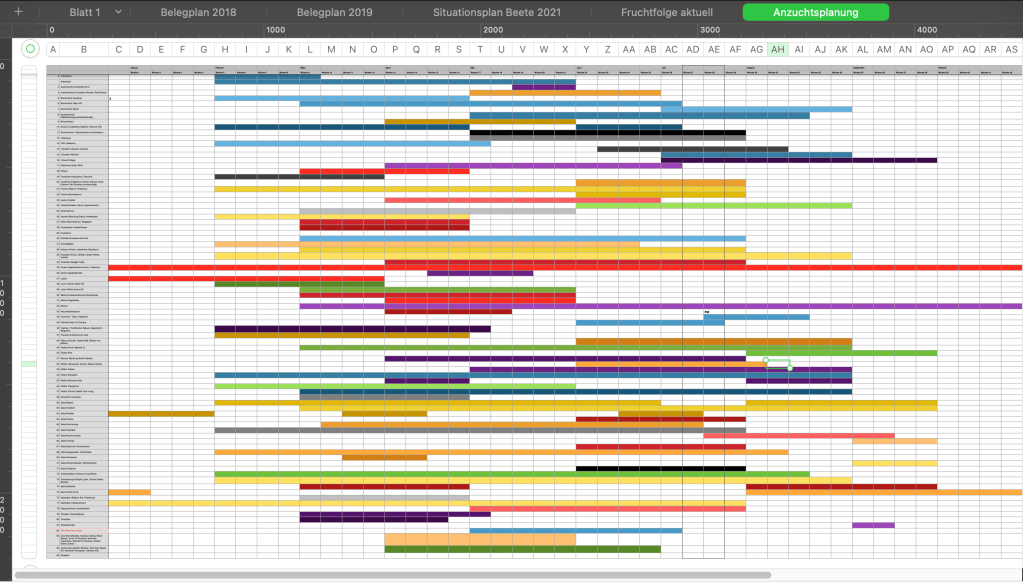Select column A header
The height and width of the screenshot is (583, 1023).
(x=52, y=49)
